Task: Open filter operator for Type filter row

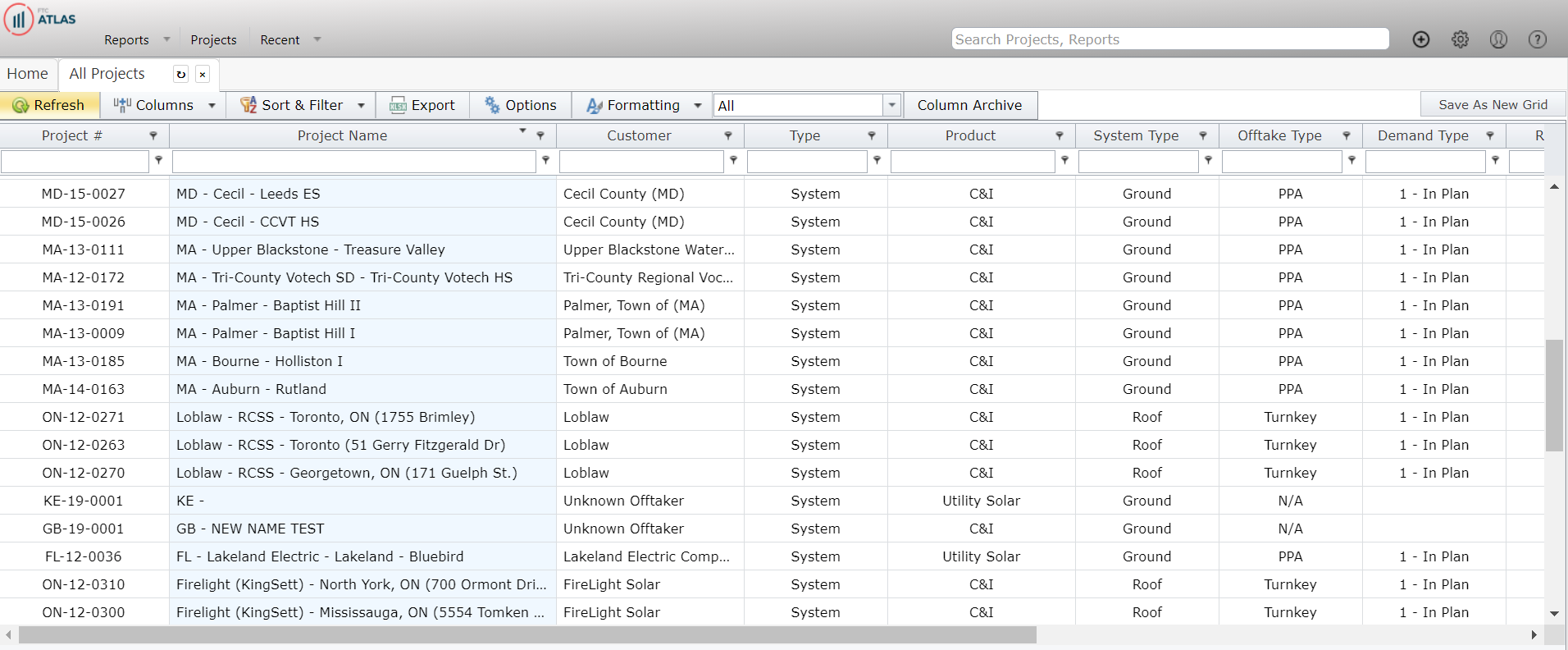Action: coord(877,160)
